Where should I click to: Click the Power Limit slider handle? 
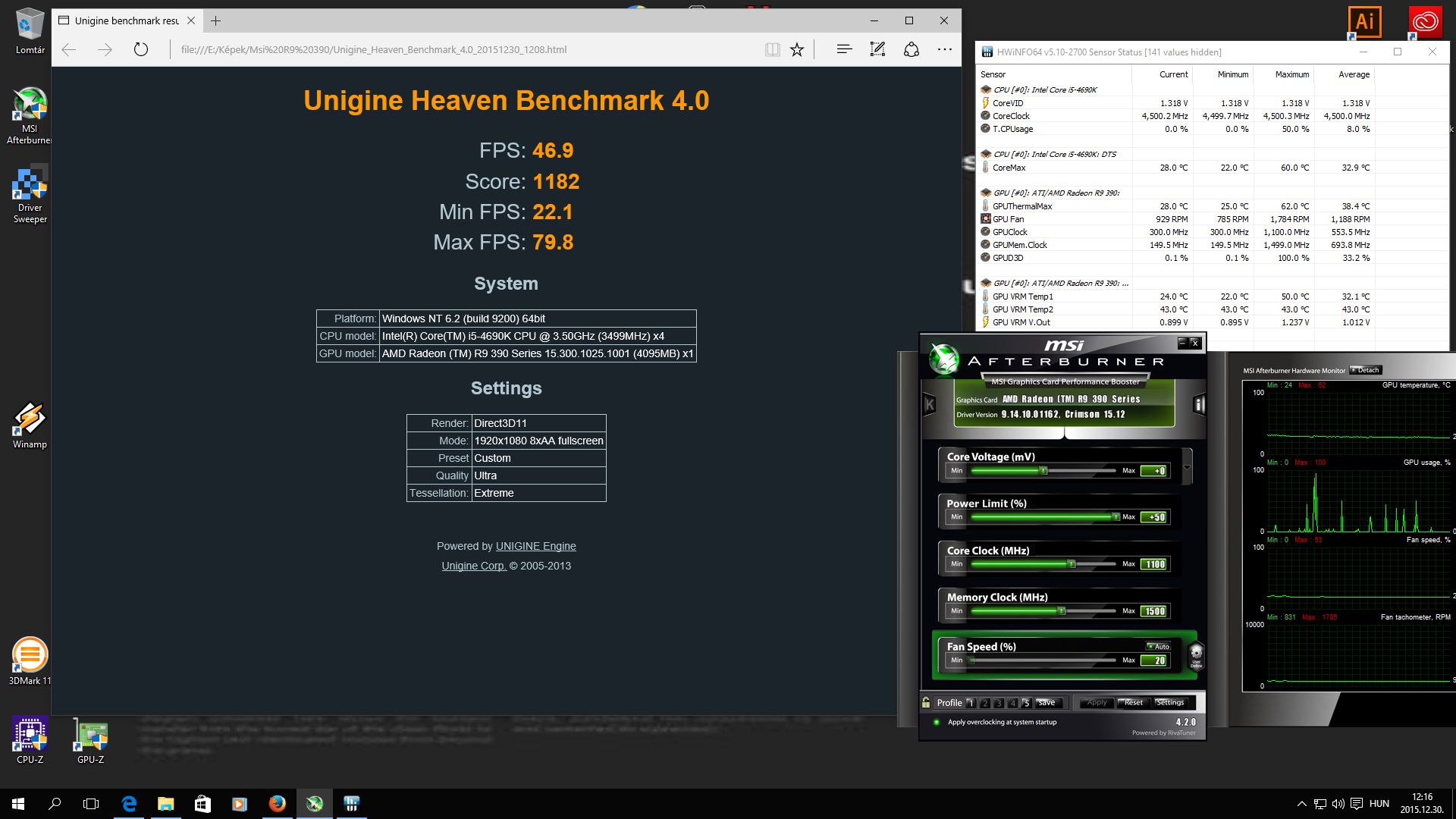click(x=1115, y=516)
